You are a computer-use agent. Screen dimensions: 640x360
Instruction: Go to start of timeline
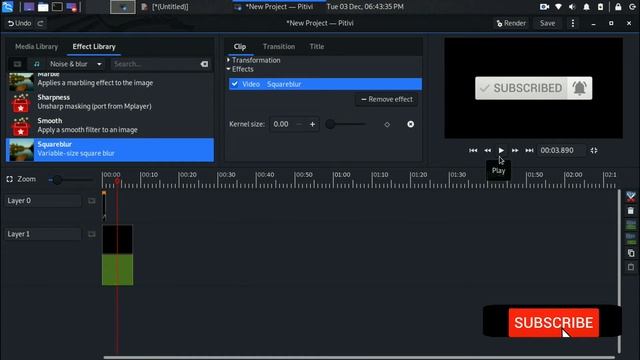point(473,150)
